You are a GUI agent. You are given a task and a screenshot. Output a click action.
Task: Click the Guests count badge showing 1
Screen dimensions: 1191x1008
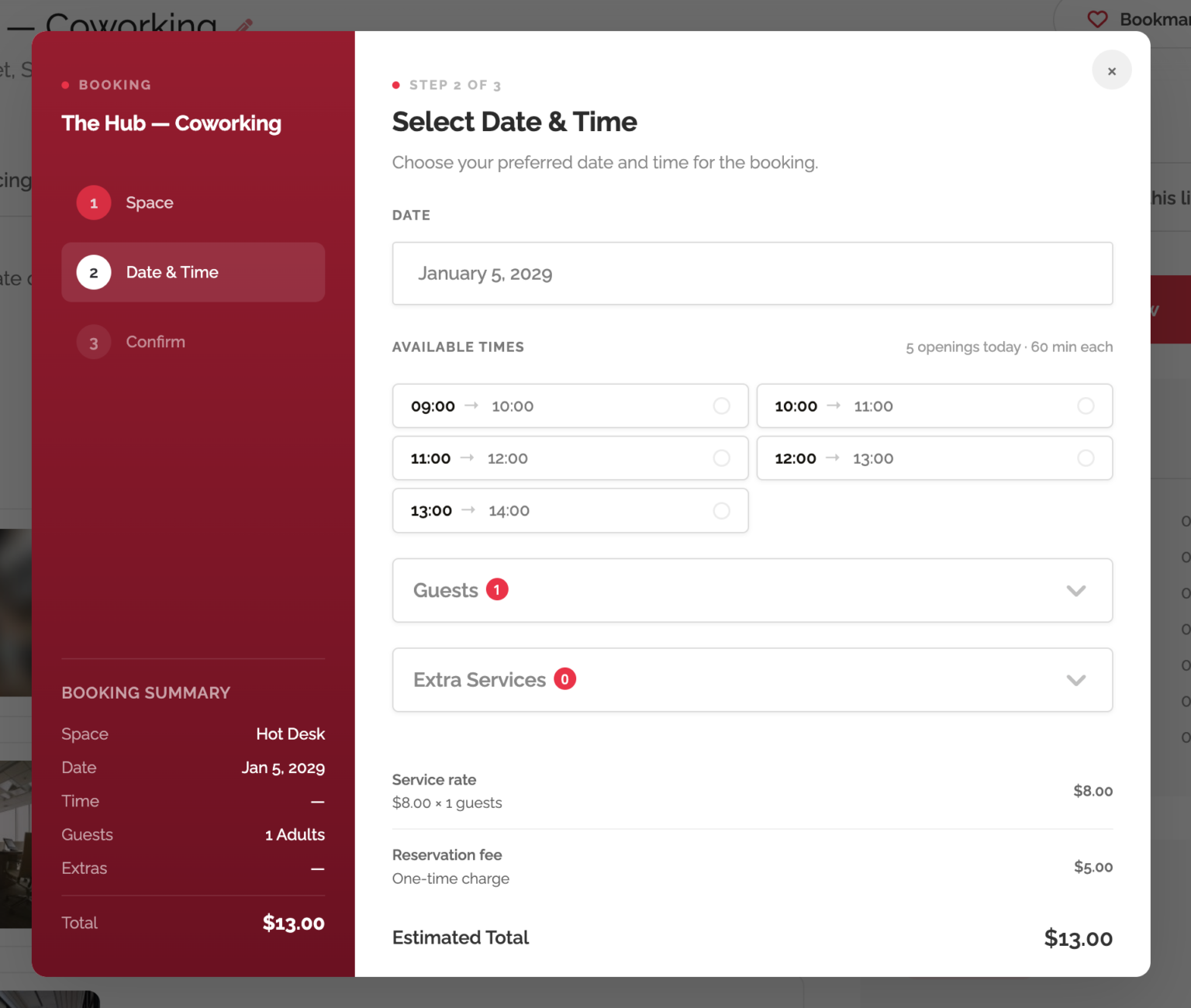pos(497,589)
